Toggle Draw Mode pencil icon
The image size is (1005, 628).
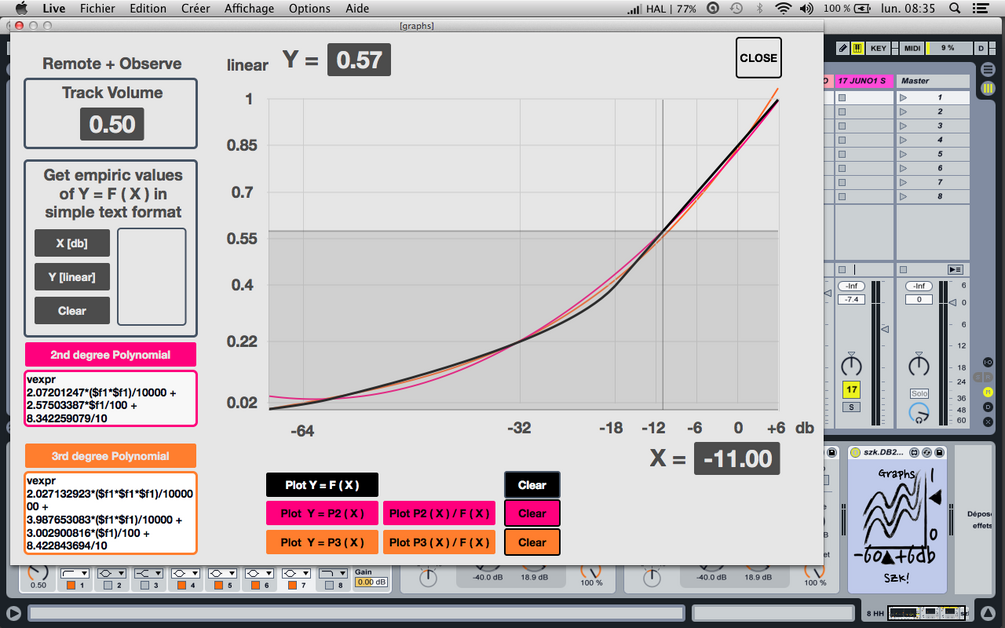[843, 48]
